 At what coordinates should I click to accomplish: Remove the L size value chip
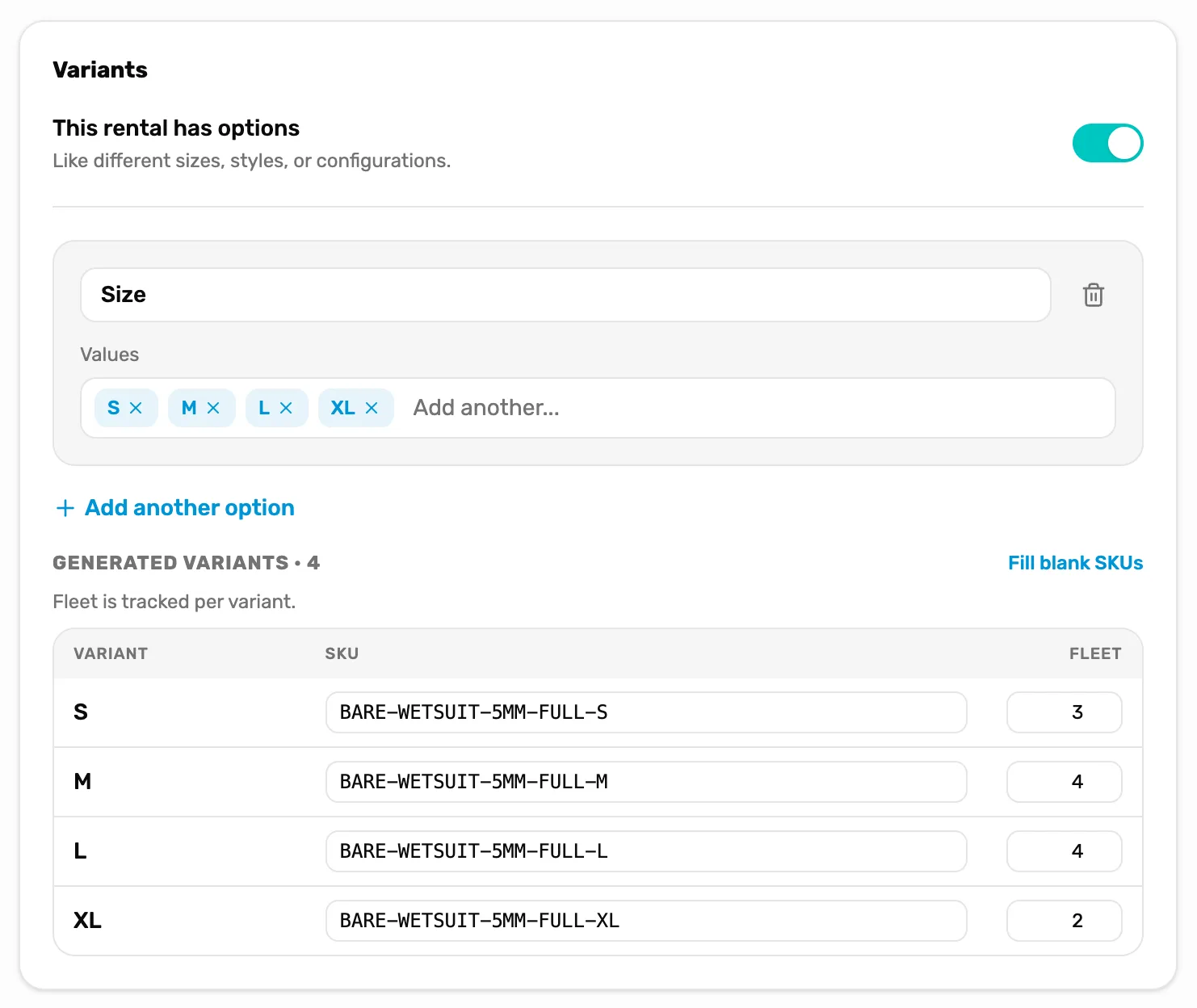(286, 408)
